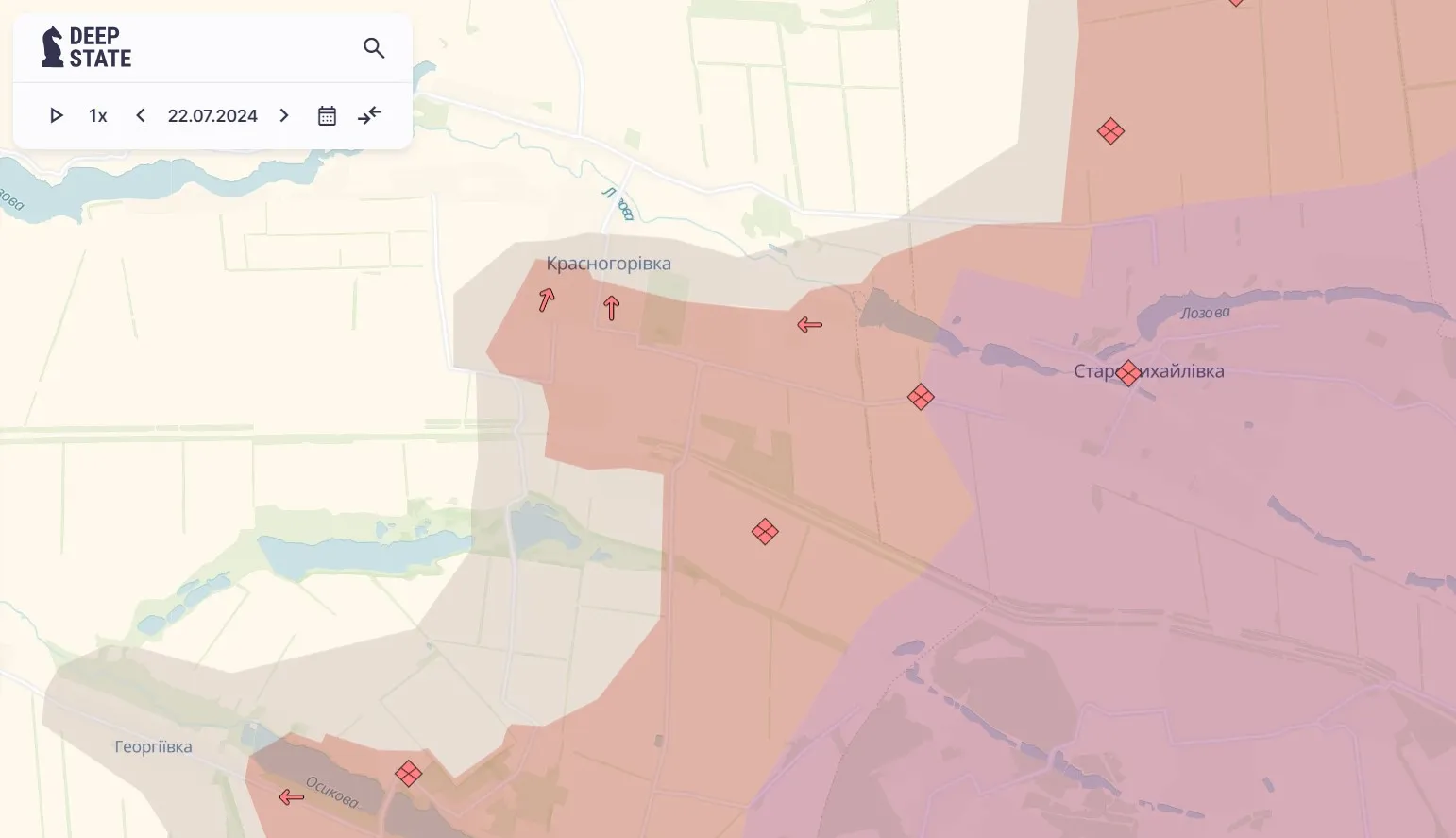The width and height of the screenshot is (1456, 838).
Task: Select the diamond marker far north of Старомихайлівка
Action: [1110, 131]
